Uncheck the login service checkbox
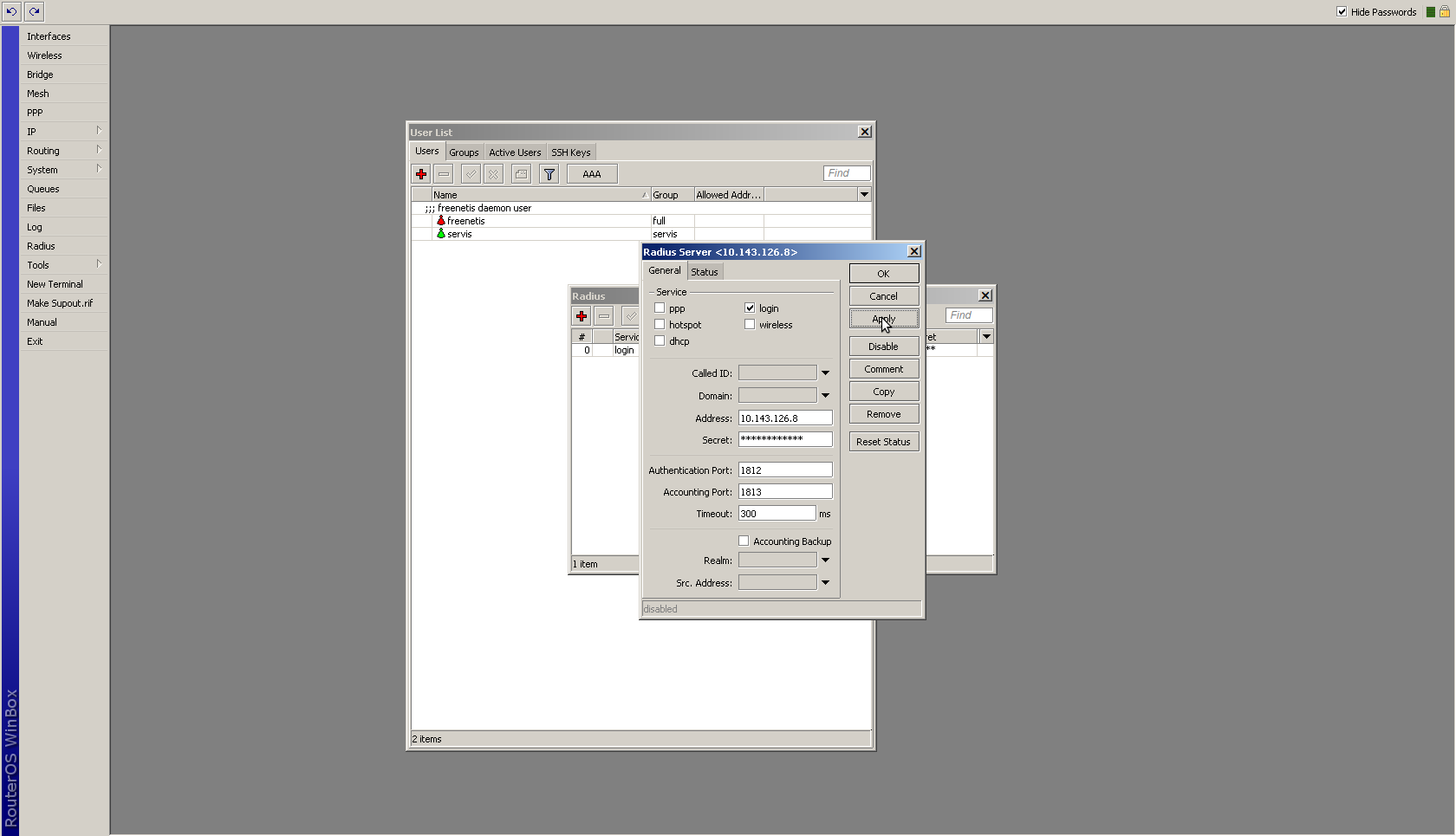Screen dimensions: 1456x836 point(750,308)
